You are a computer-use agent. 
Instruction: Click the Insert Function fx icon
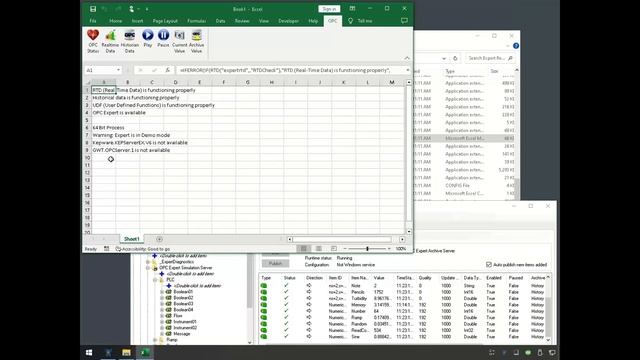click(167, 70)
